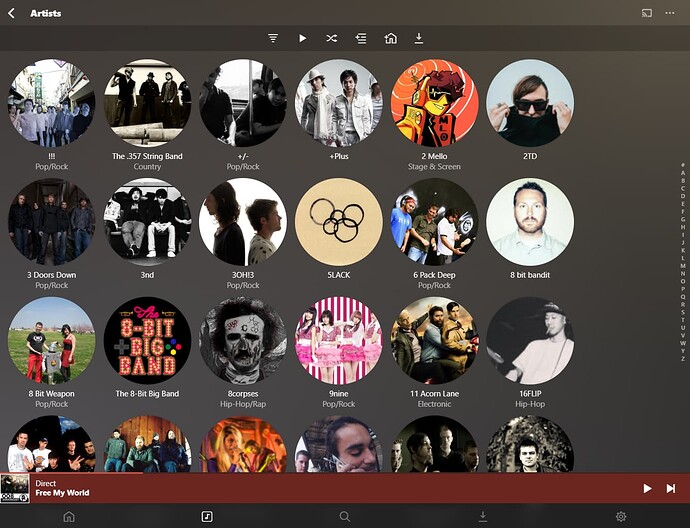
Task: Skip to next track in player bar
Action: pyautogui.click(x=671, y=488)
